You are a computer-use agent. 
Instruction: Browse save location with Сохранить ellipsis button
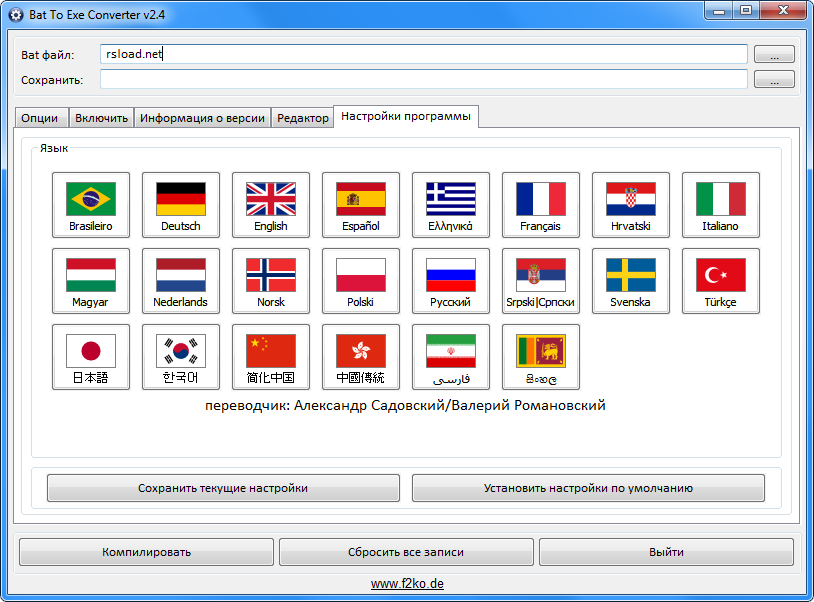(x=774, y=79)
